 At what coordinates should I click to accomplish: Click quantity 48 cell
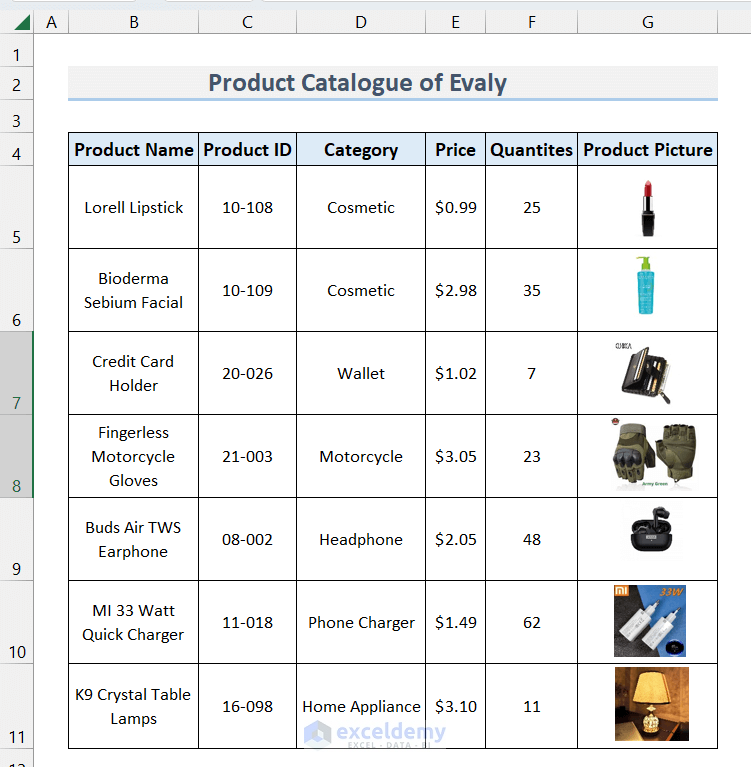pyautogui.click(x=531, y=539)
